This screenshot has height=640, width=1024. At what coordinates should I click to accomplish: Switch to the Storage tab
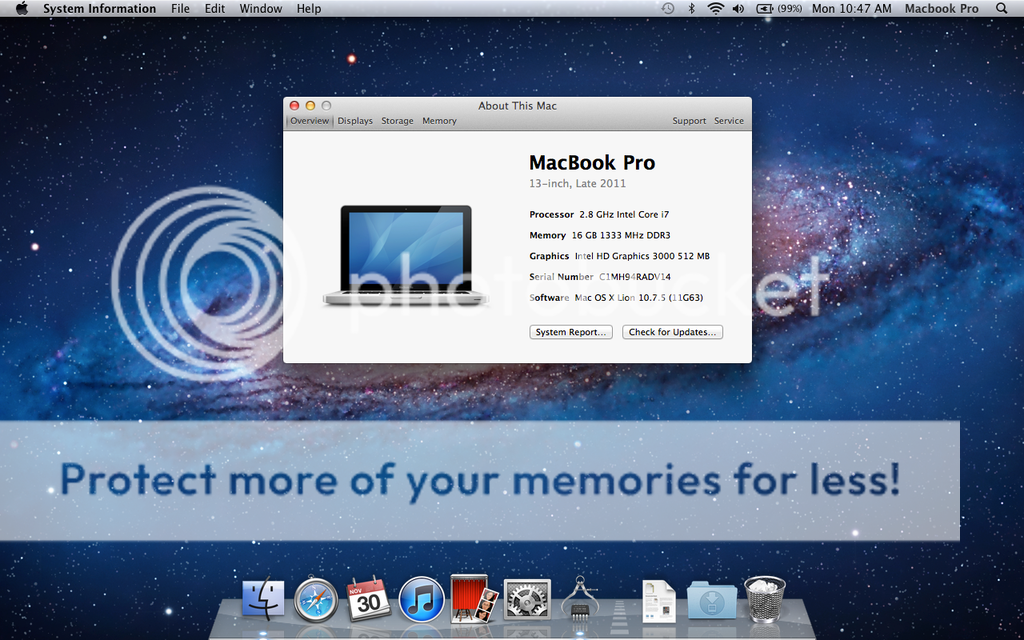coord(397,121)
